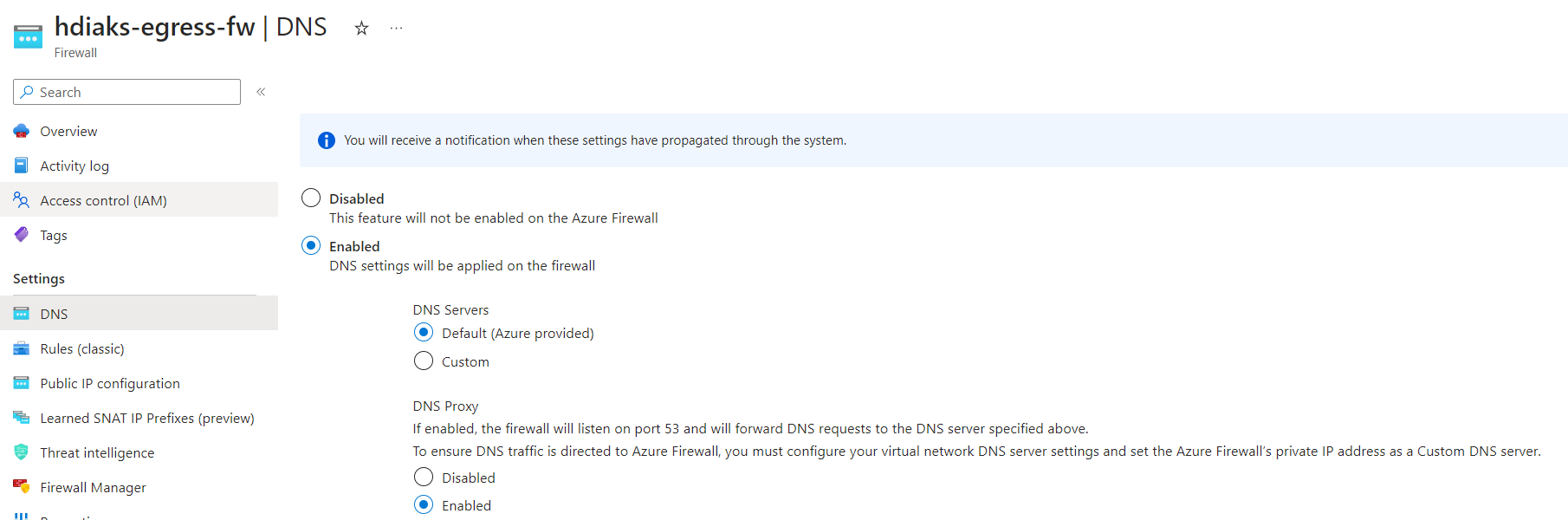Click the Firewall Manager icon
The height and width of the screenshot is (520, 1568).
tap(22, 487)
